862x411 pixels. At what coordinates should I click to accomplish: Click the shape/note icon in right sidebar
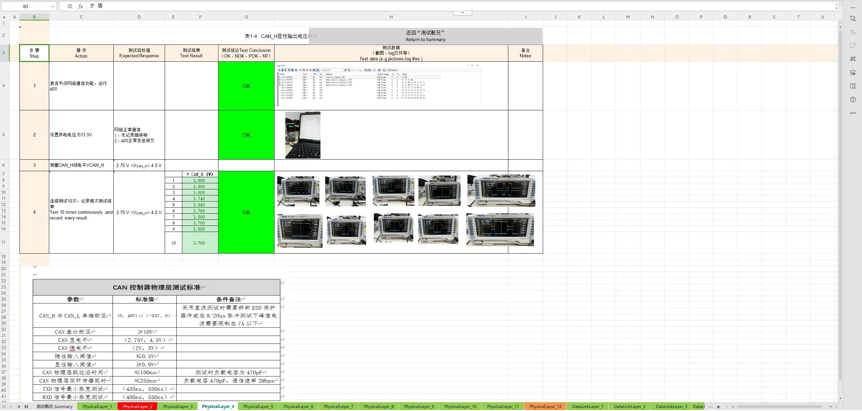click(853, 45)
